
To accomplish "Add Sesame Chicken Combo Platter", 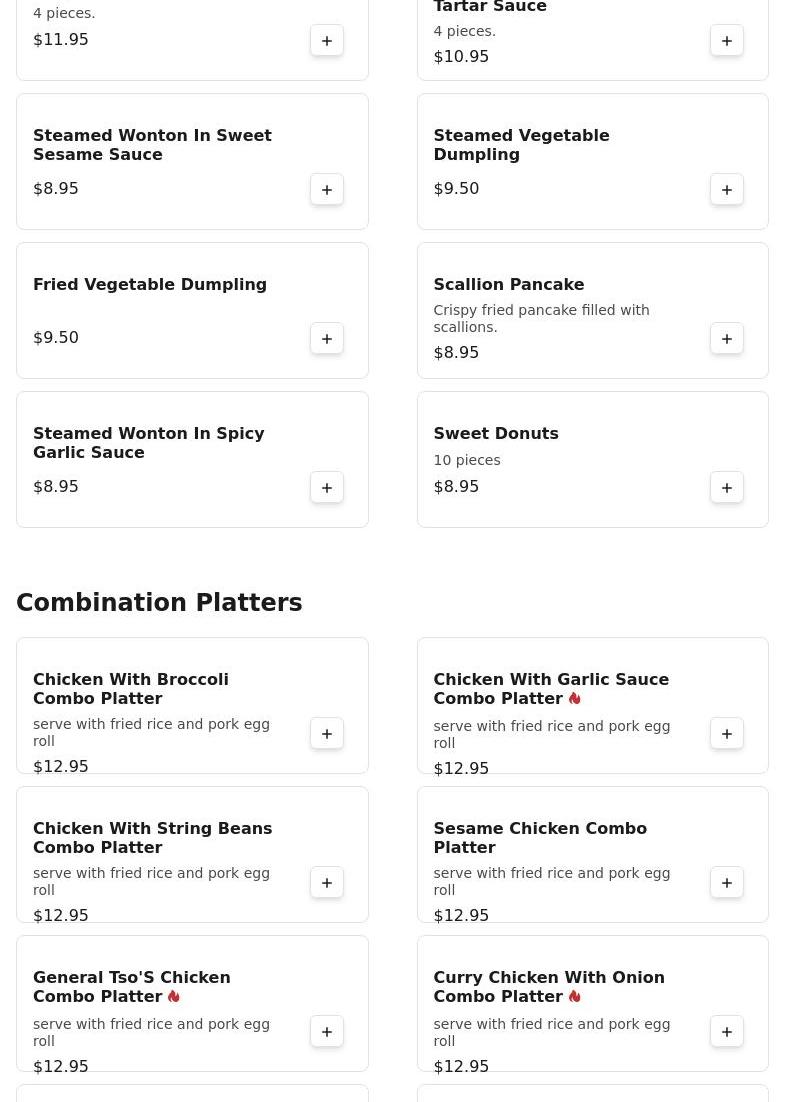I will [727, 882].
